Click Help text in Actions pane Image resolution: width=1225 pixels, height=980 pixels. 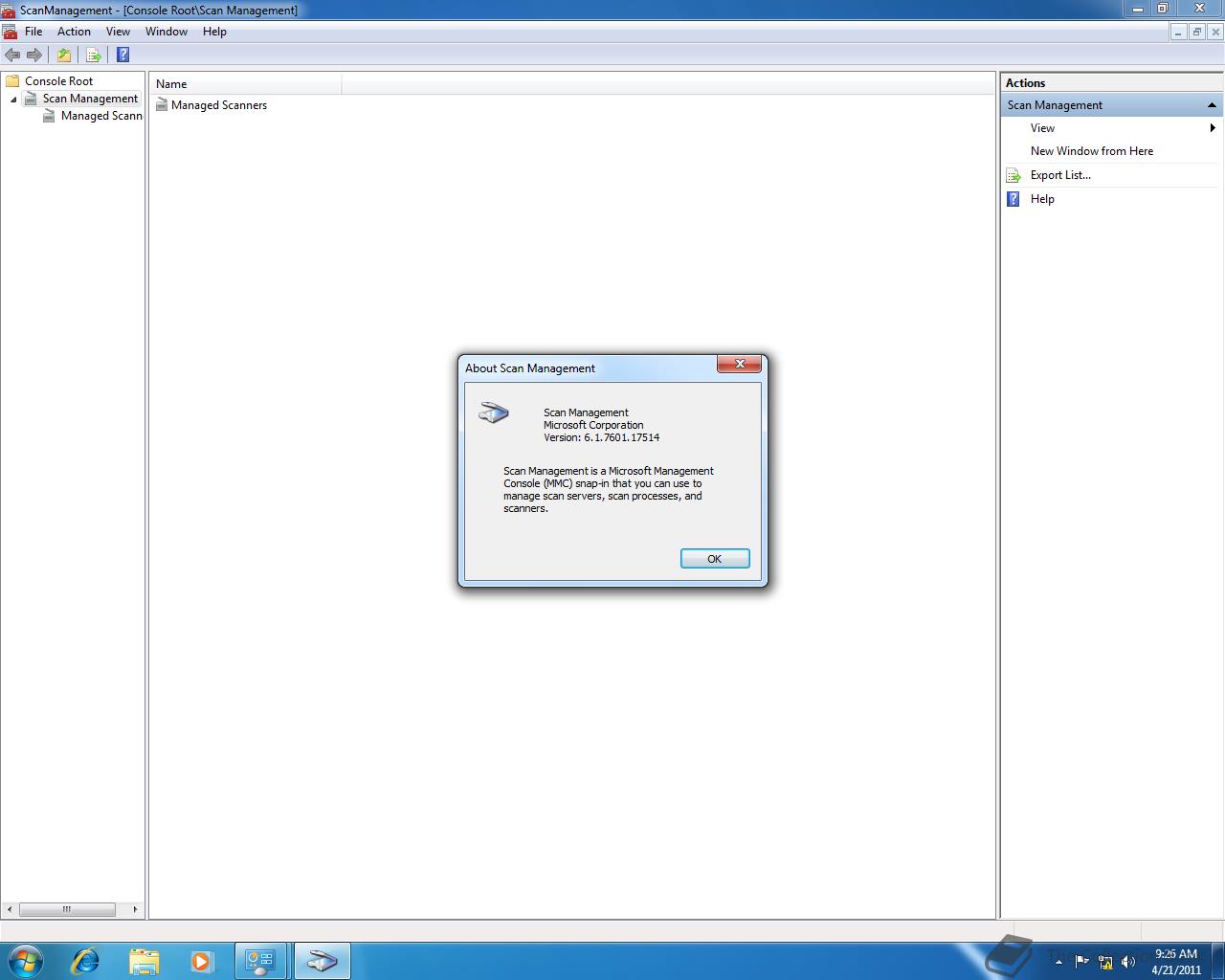point(1042,199)
